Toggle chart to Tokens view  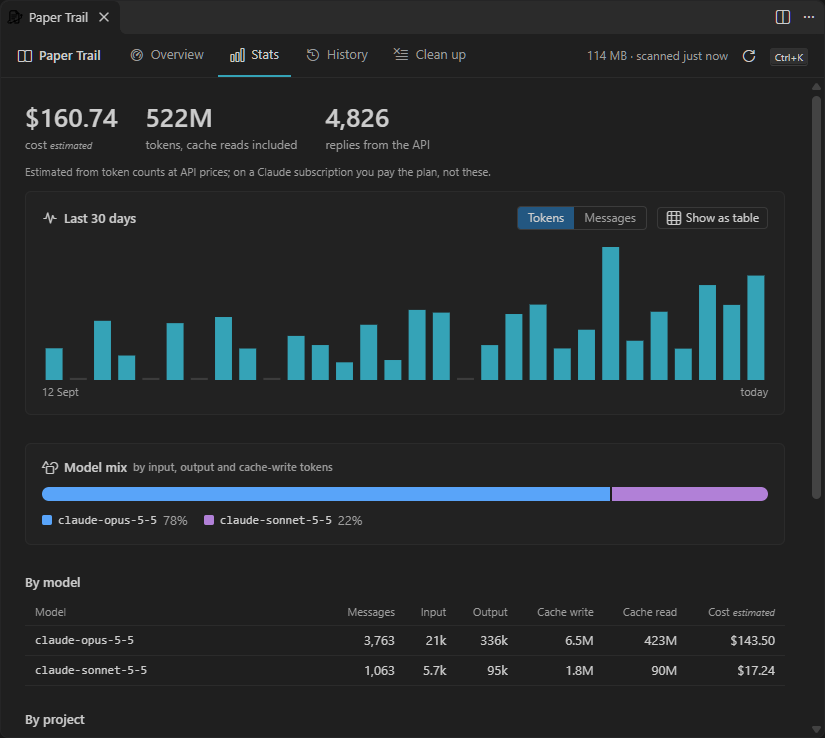(546, 218)
